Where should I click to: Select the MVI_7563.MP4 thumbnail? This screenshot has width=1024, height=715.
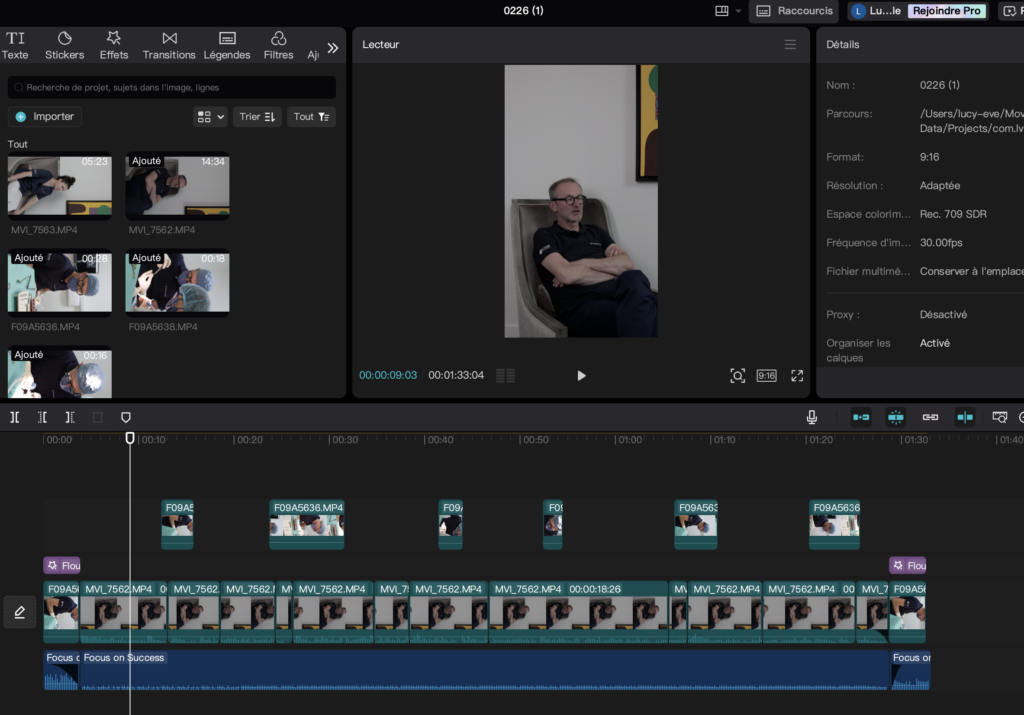pyautogui.click(x=60, y=186)
